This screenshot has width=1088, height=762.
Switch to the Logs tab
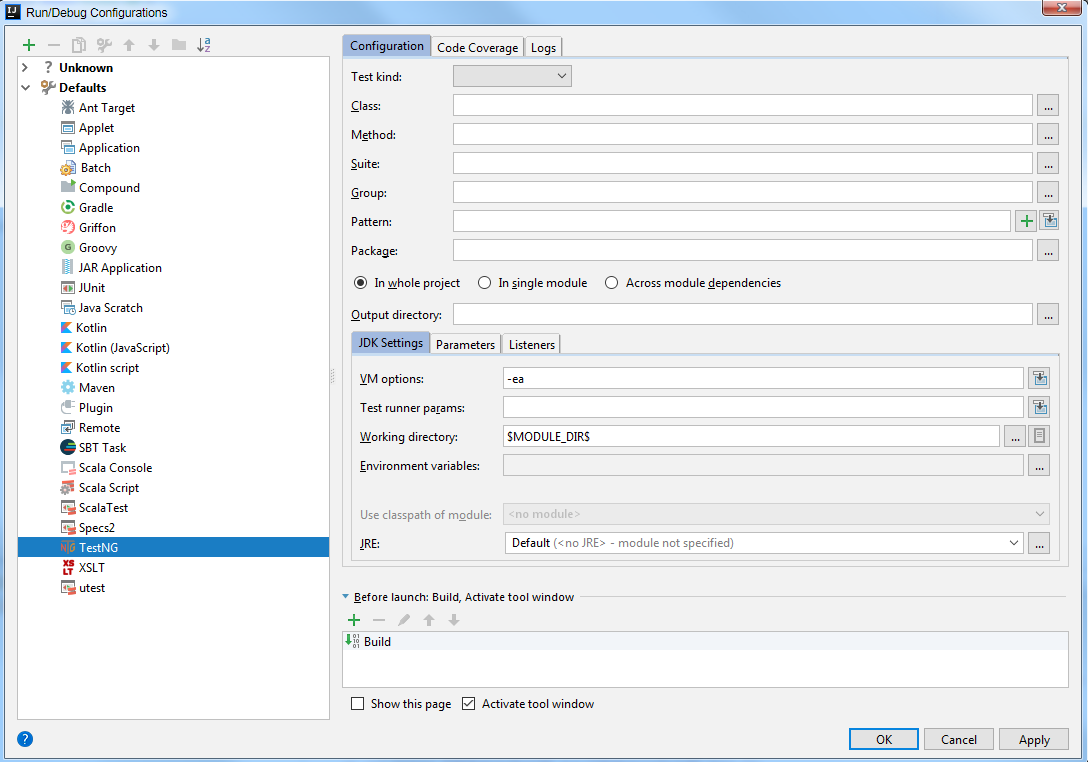(543, 47)
